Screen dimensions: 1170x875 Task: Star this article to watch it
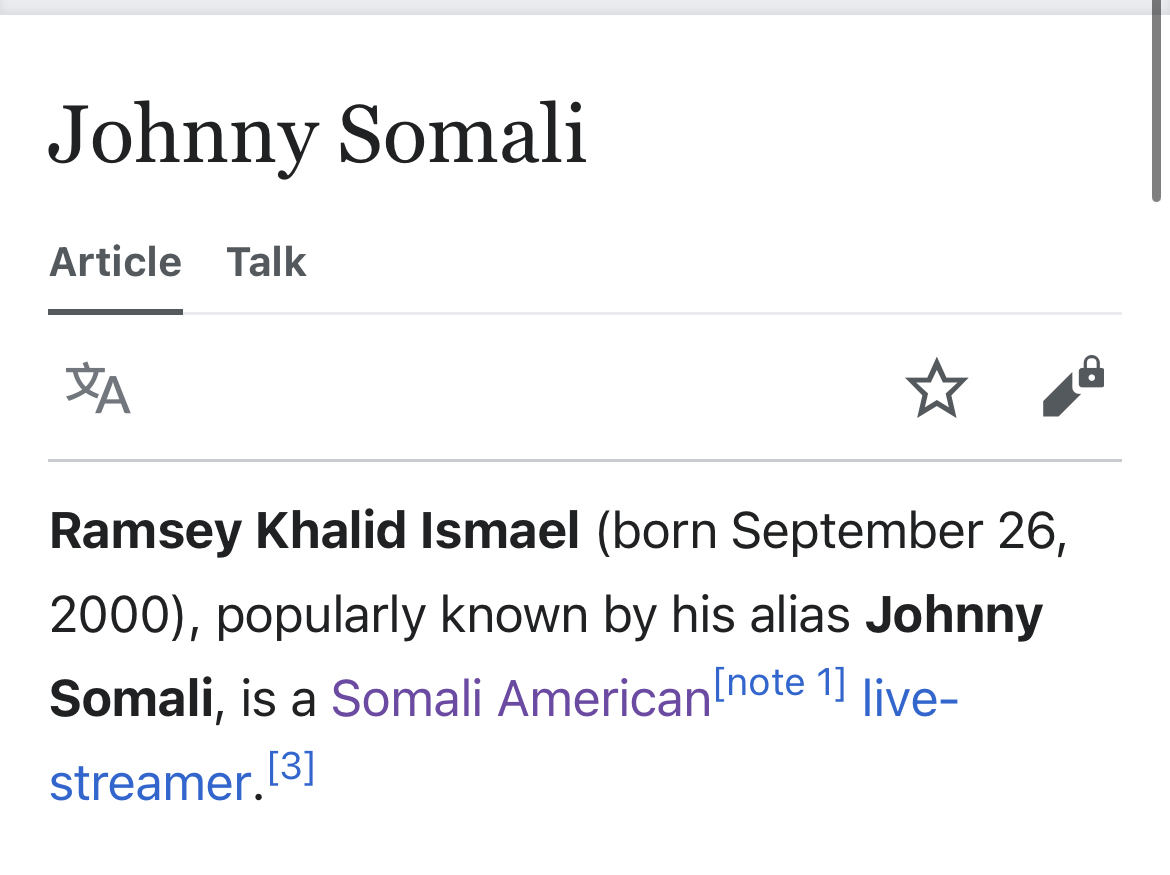pos(936,389)
